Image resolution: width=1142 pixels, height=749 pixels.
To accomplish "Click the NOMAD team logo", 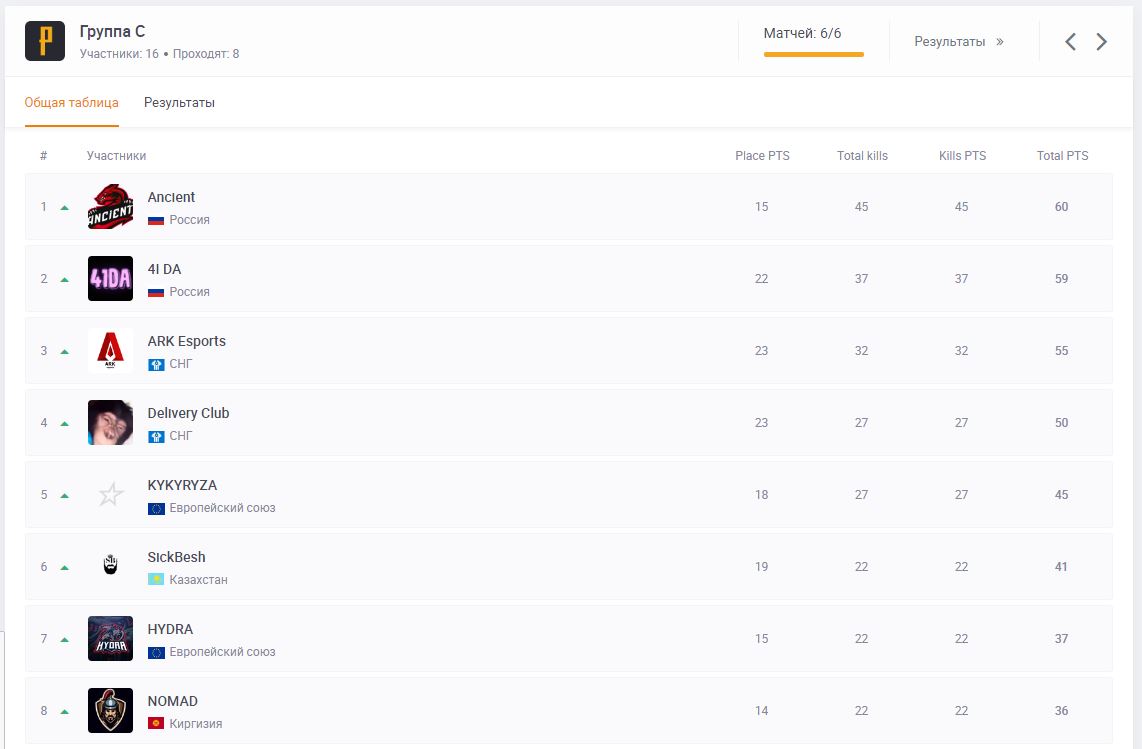I will tap(110, 711).
